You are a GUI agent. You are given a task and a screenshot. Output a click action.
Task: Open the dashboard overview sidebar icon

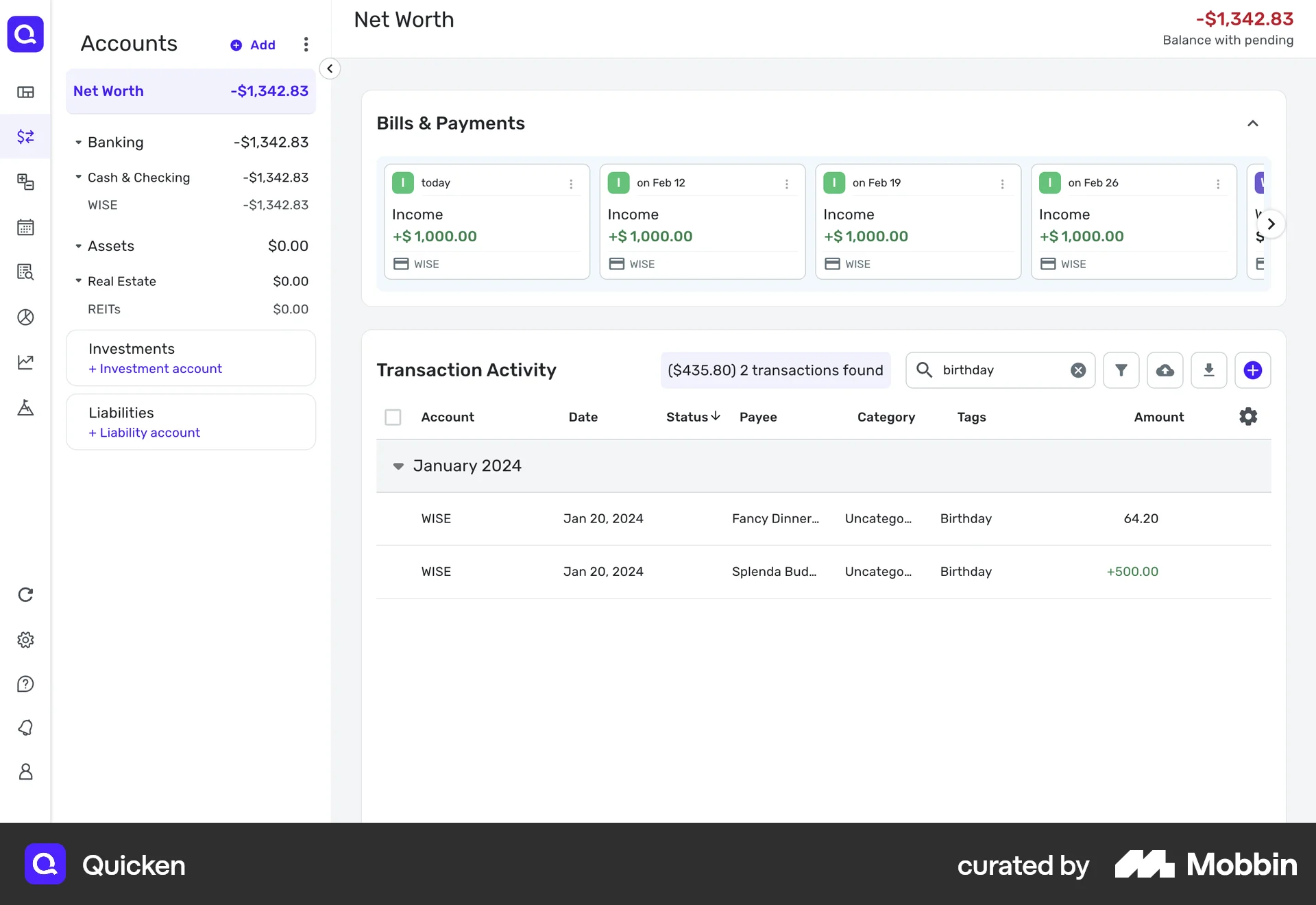tap(25, 92)
